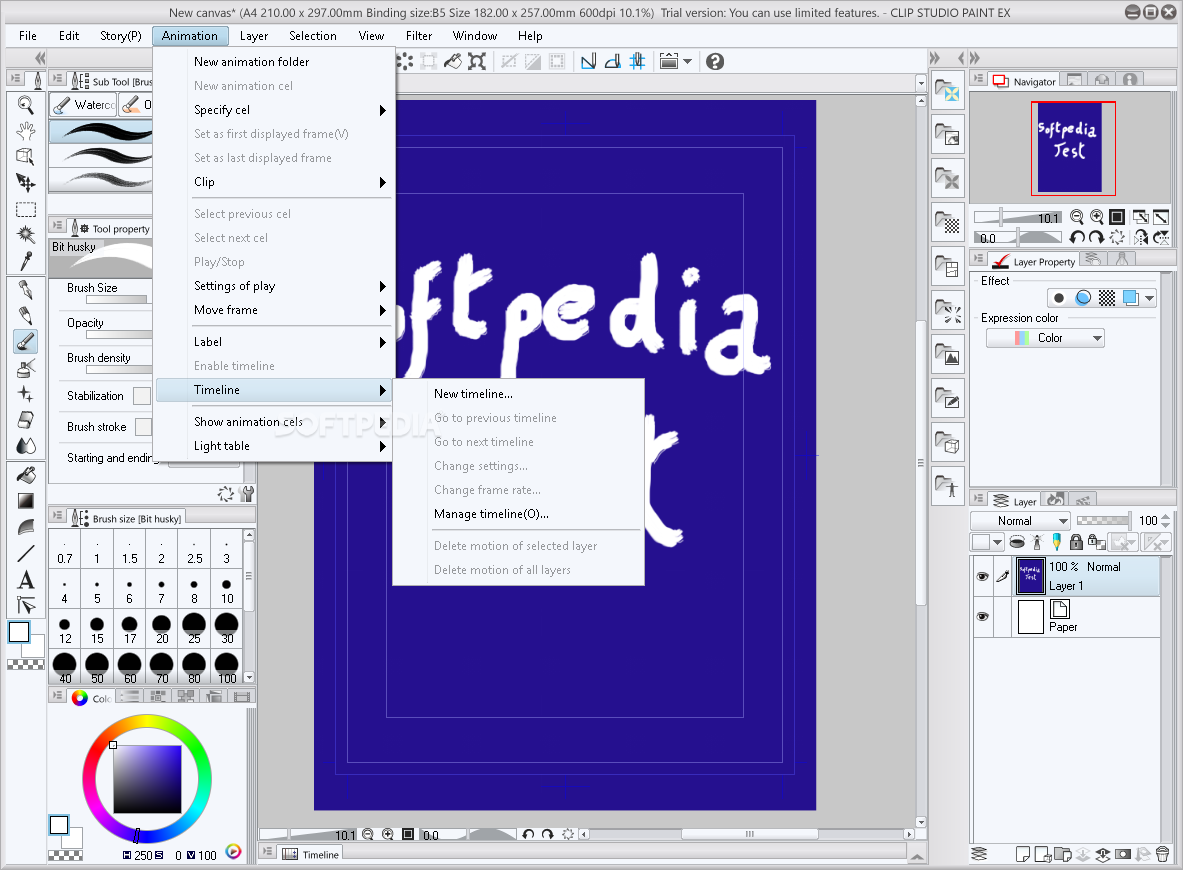Open the Normal blending mode dropdown
Image resolution: width=1183 pixels, height=870 pixels.
[1020, 521]
